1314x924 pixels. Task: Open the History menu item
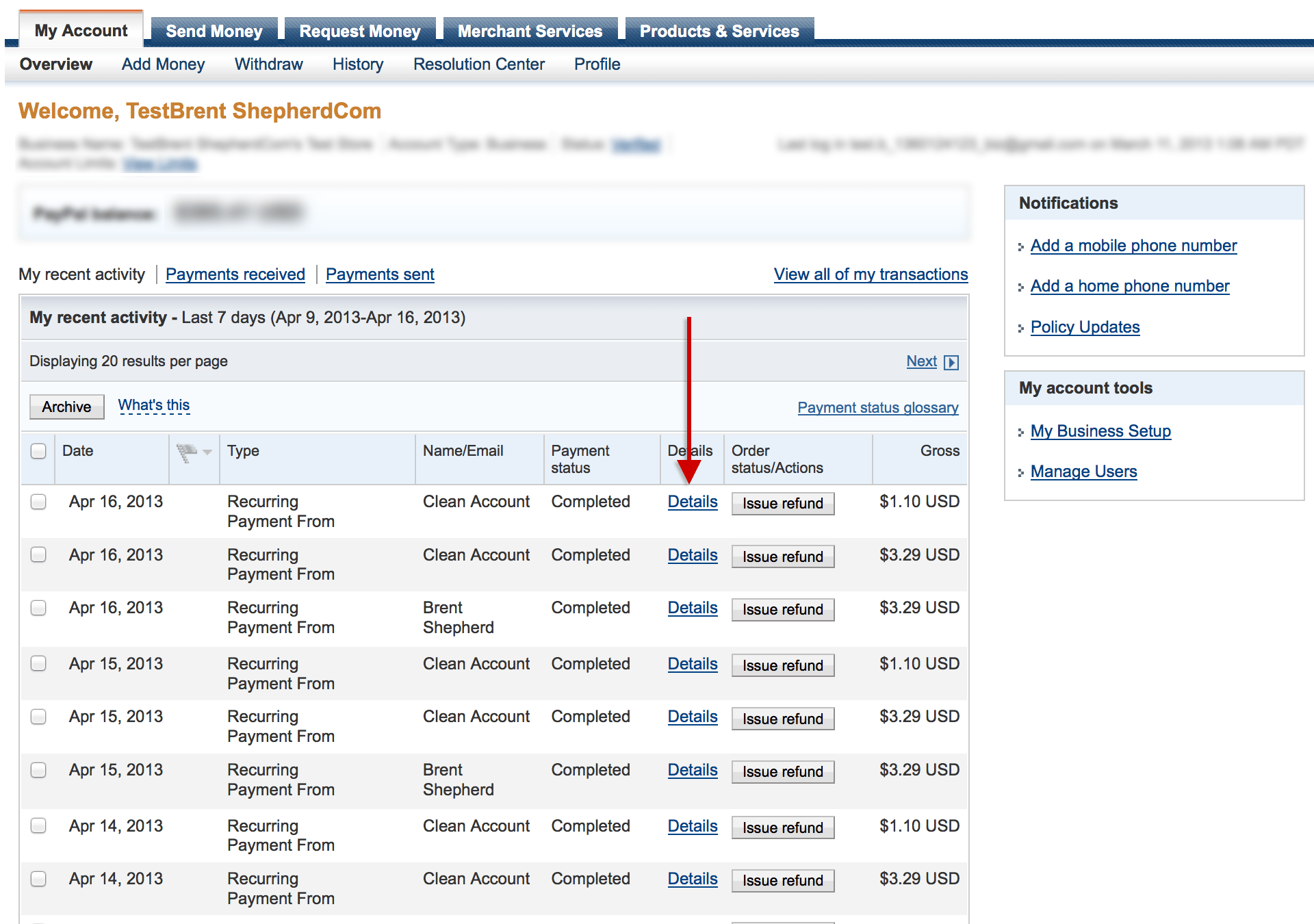click(x=357, y=64)
